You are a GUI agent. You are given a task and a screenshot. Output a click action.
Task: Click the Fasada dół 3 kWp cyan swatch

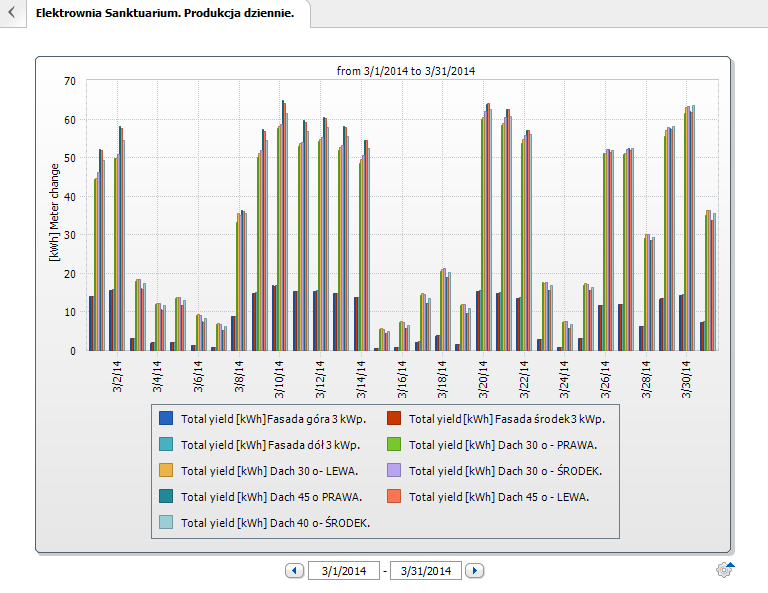(166, 445)
